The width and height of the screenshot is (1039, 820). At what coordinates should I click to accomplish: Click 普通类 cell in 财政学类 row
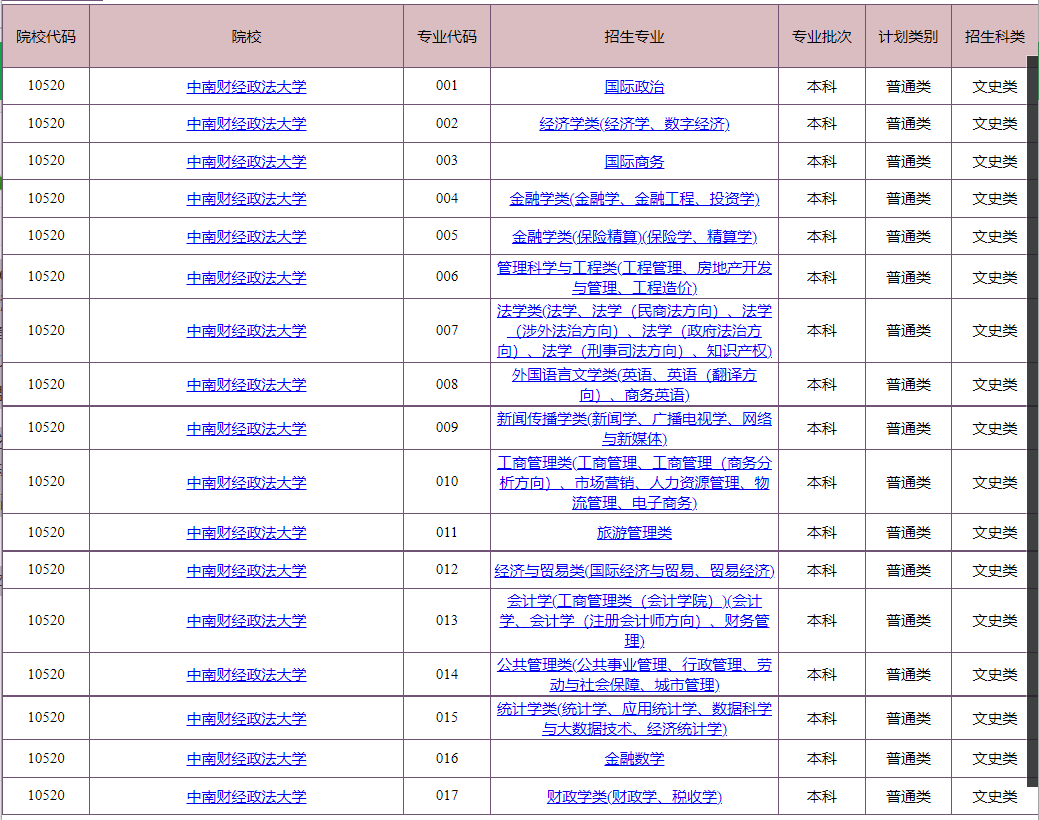tap(908, 797)
